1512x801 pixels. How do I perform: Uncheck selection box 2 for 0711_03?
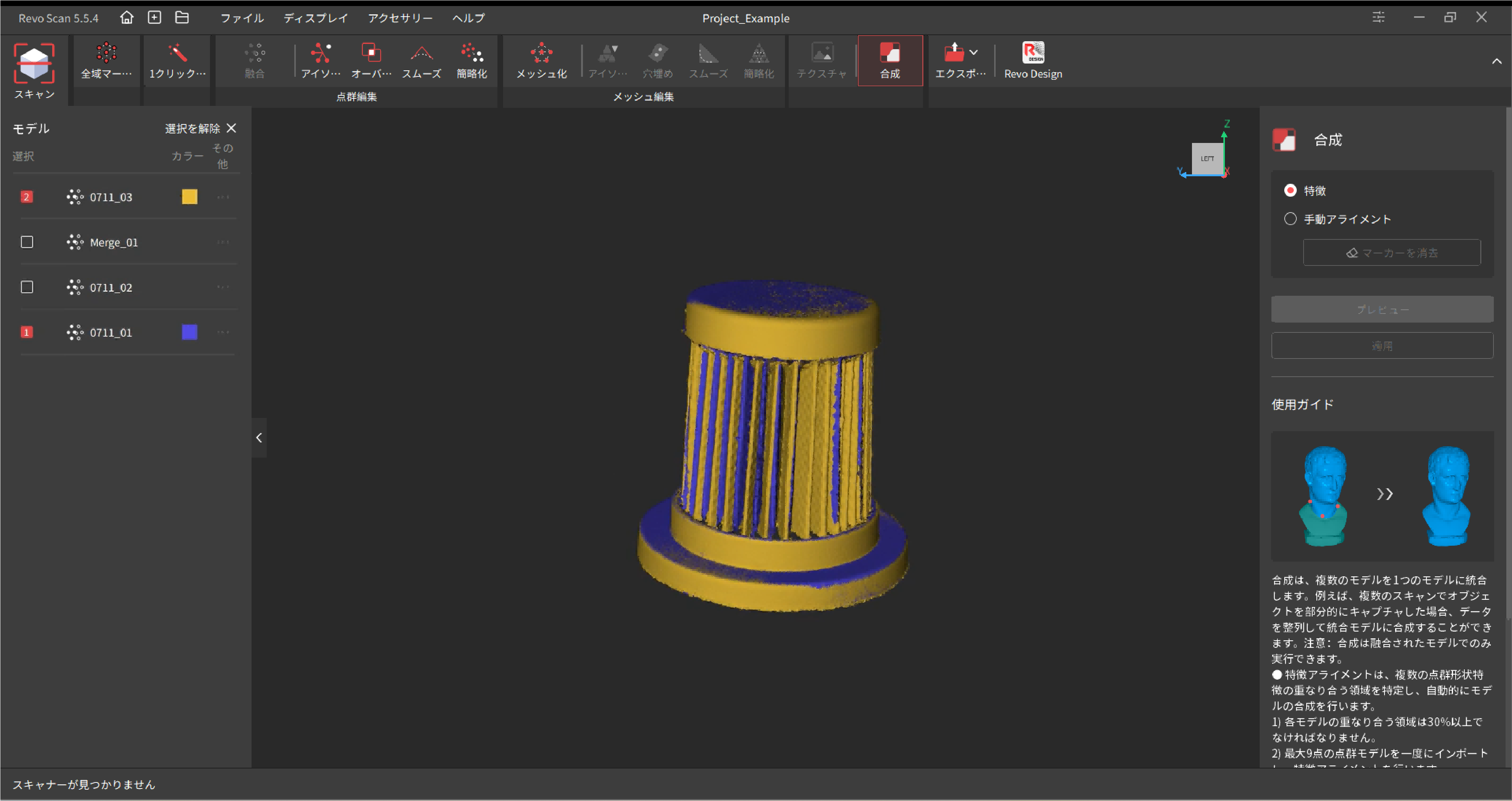[x=26, y=197]
